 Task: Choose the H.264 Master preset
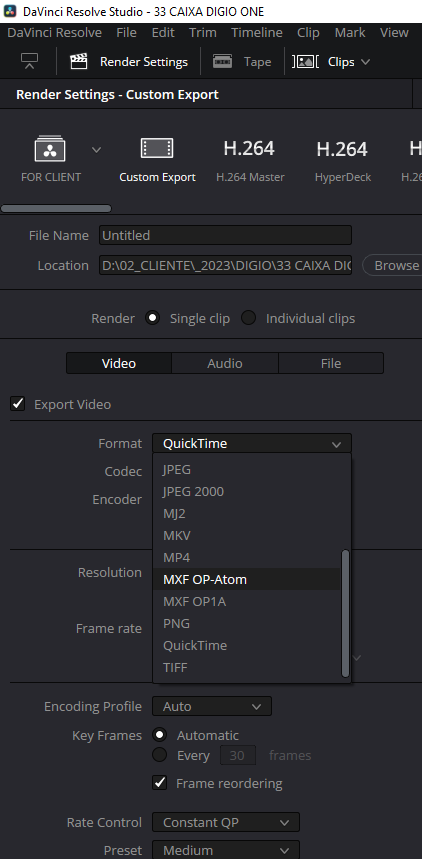pos(250,159)
